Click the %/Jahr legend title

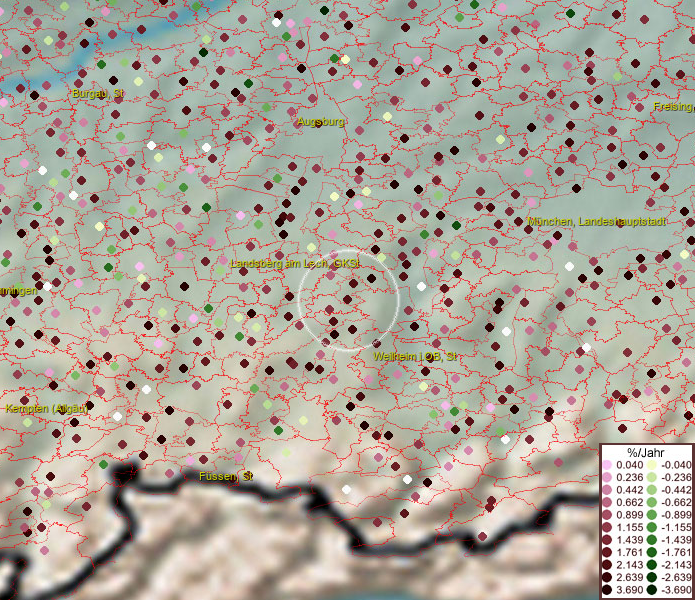[x=646, y=452]
